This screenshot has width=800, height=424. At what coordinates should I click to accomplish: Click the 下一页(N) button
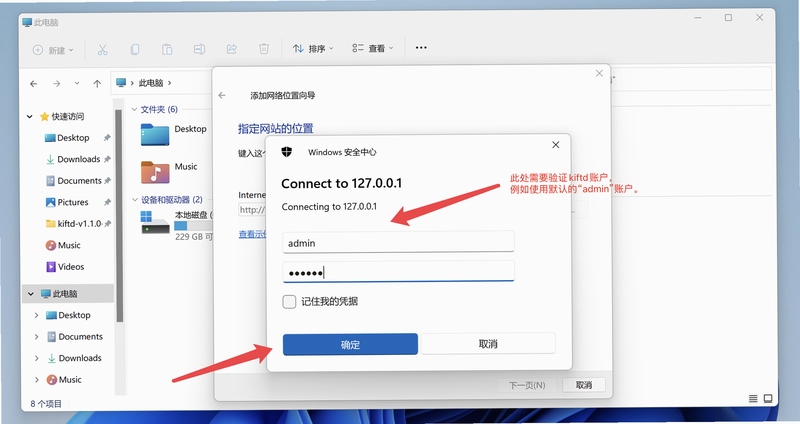tap(527, 385)
